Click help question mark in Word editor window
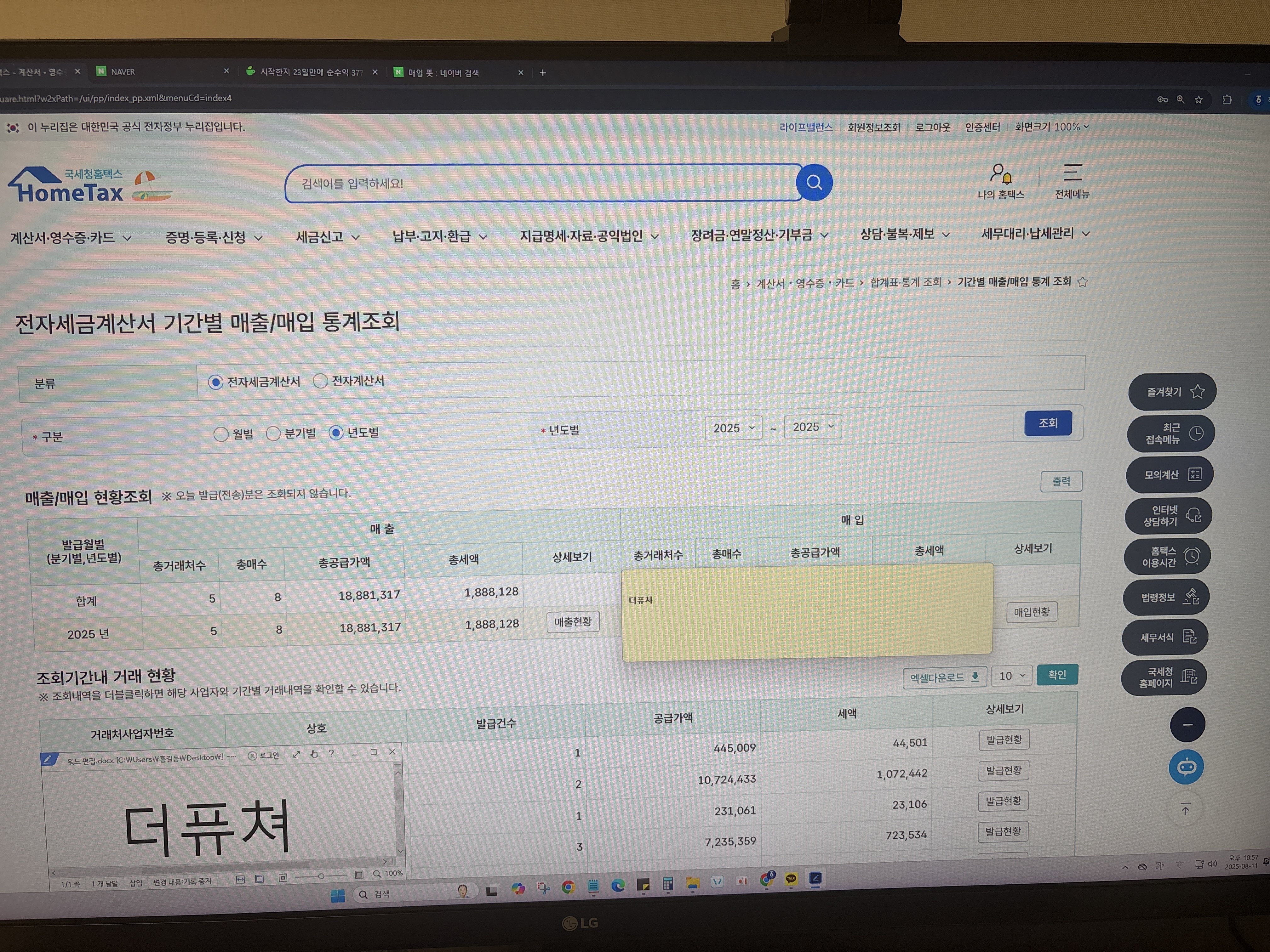 click(331, 753)
